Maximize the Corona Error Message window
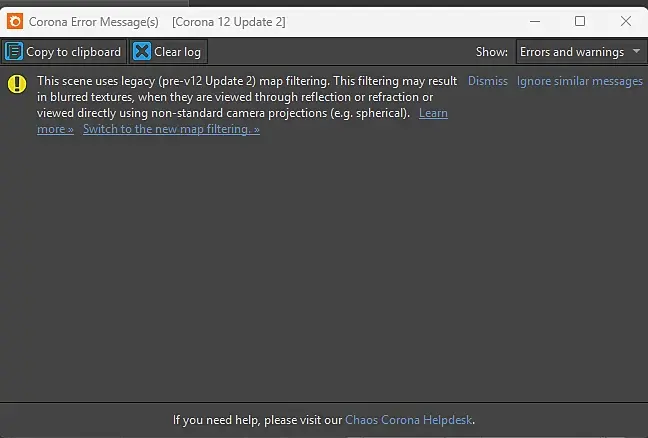 pyautogui.click(x=580, y=21)
